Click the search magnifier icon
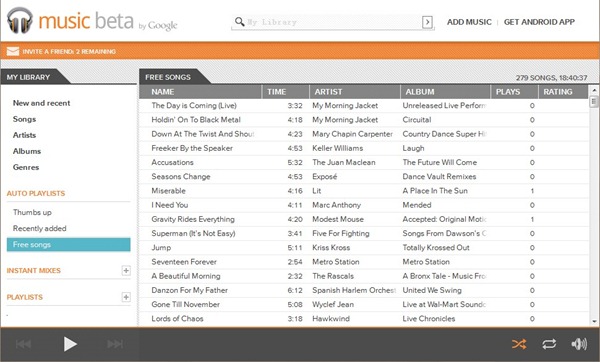Viewport: 600px width, 362px height. [240, 21]
